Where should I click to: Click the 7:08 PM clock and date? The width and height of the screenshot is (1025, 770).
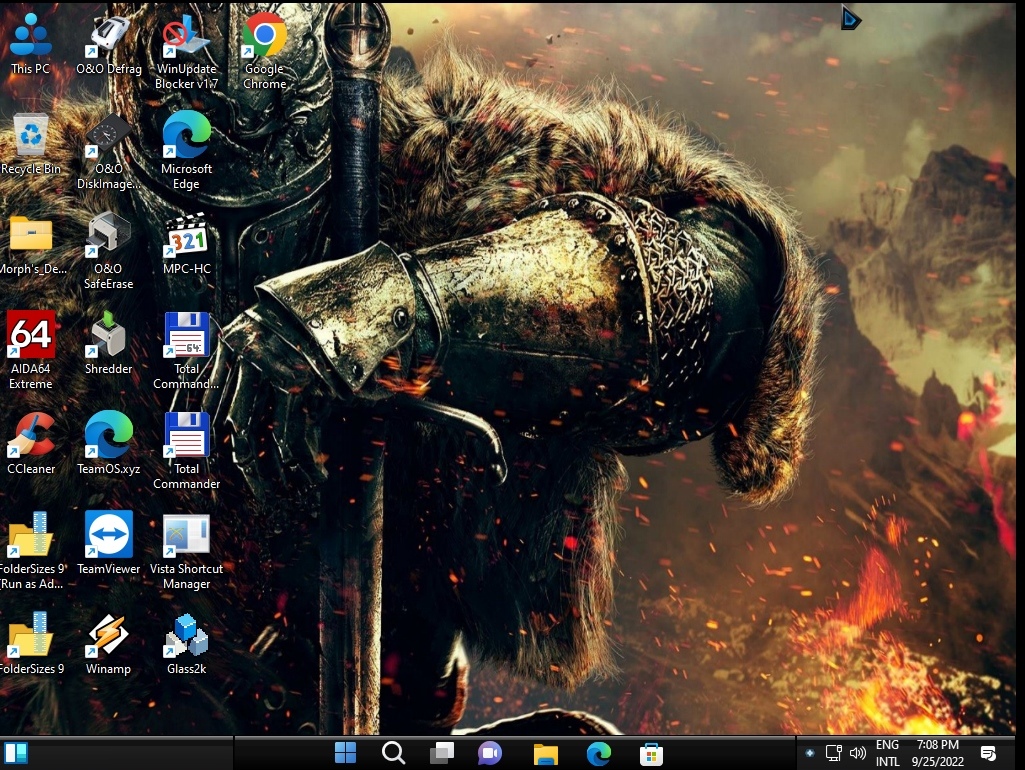tap(937, 753)
